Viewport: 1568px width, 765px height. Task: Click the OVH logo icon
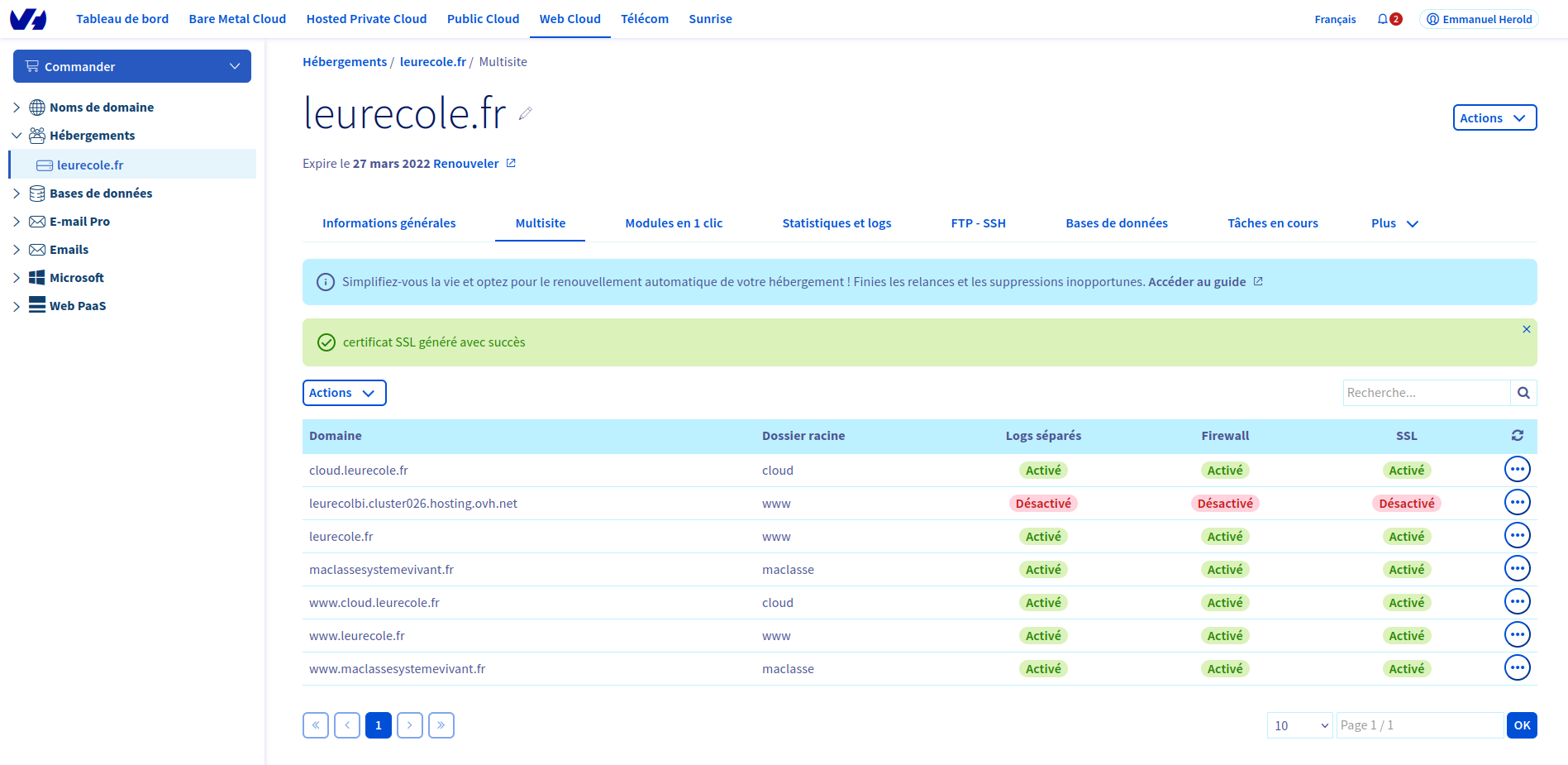(x=28, y=19)
